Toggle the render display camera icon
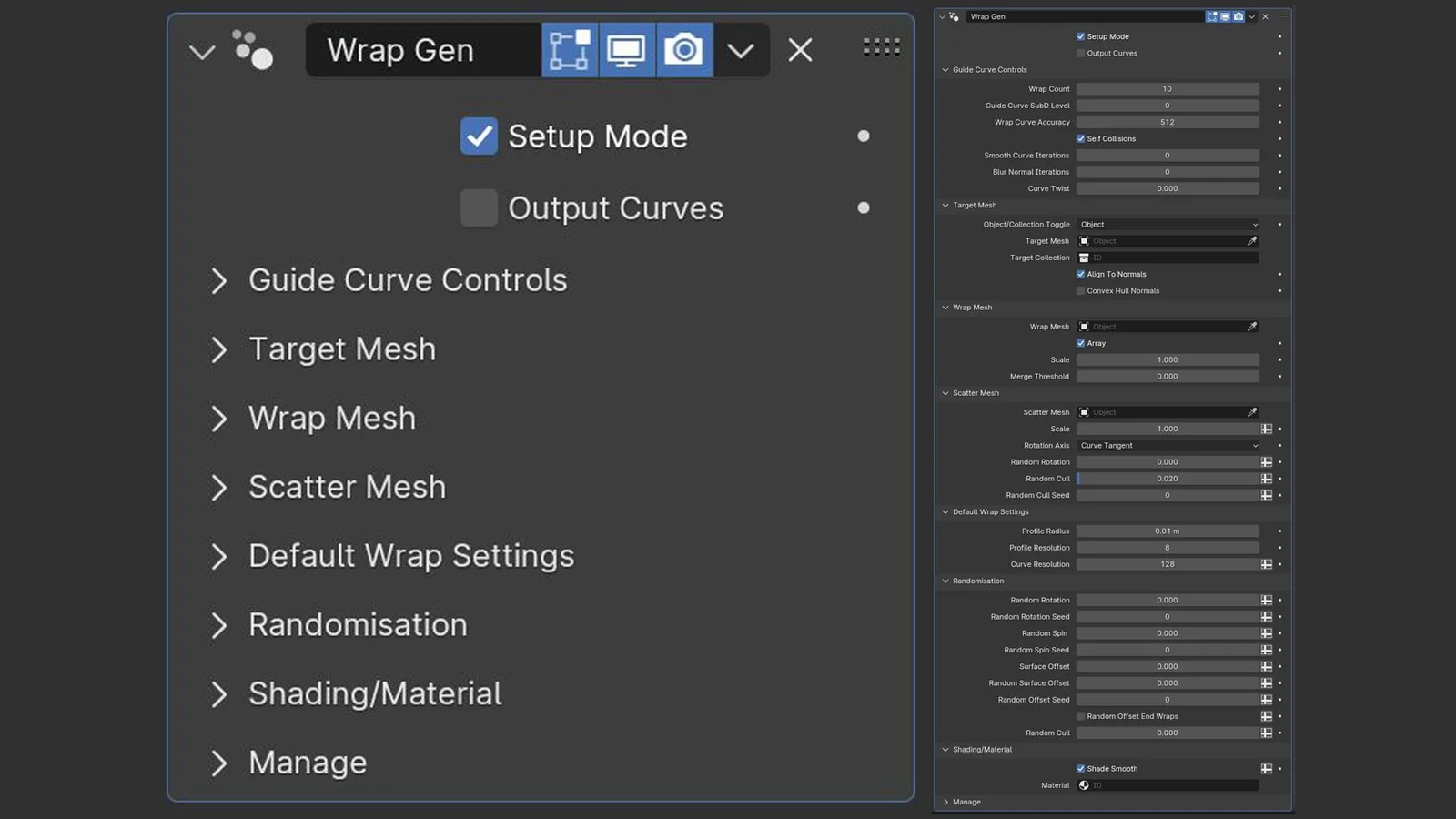Viewport: 1456px width, 819px height. coord(684,50)
